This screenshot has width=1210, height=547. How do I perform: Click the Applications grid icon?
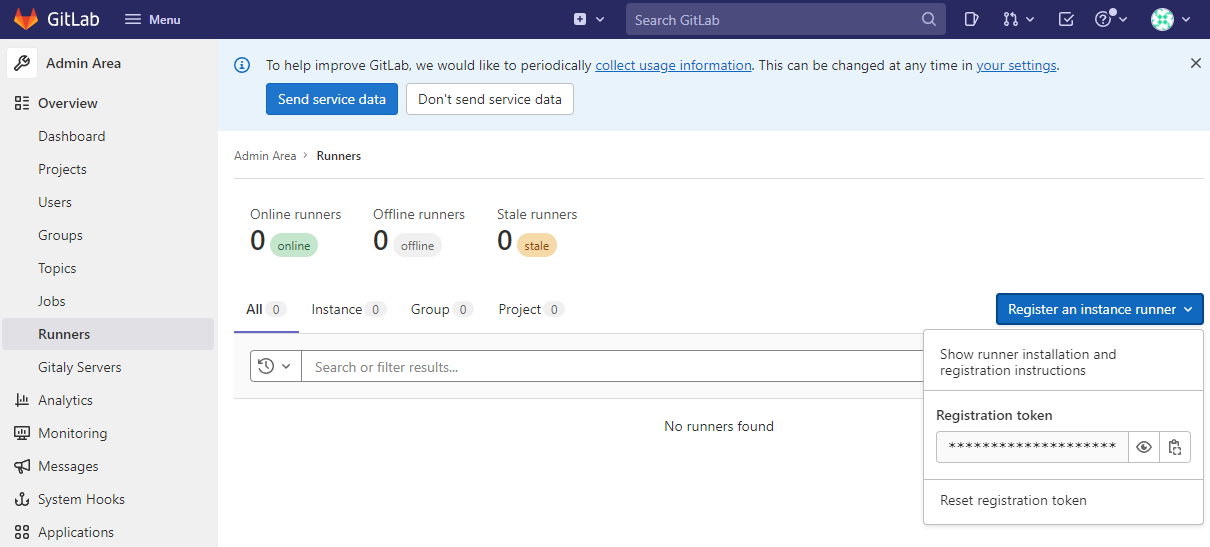coord(22,532)
